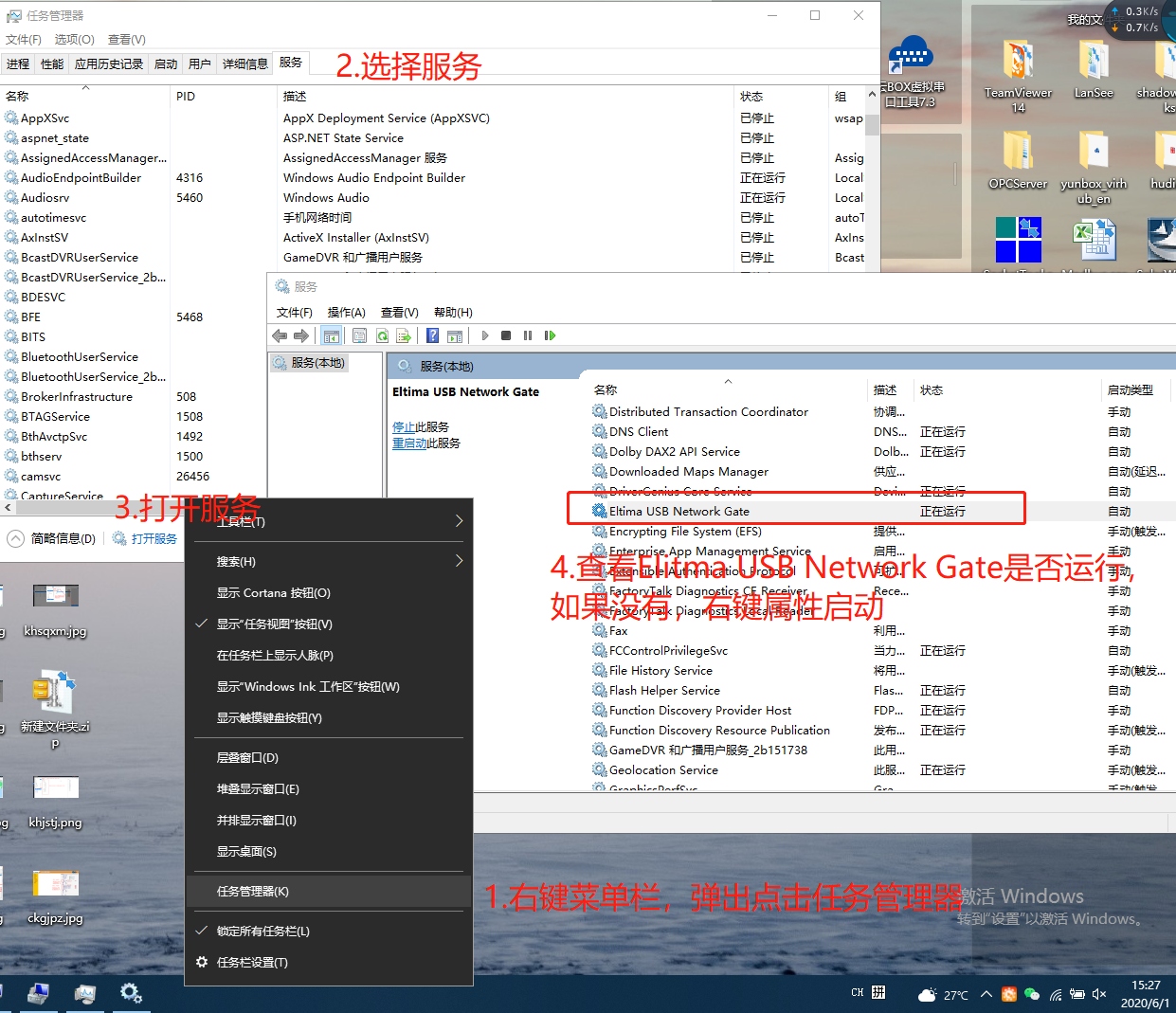Select 任务管理器(K) in the context menu
Image resolution: width=1176 pixels, height=1013 pixels.
(328, 892)
